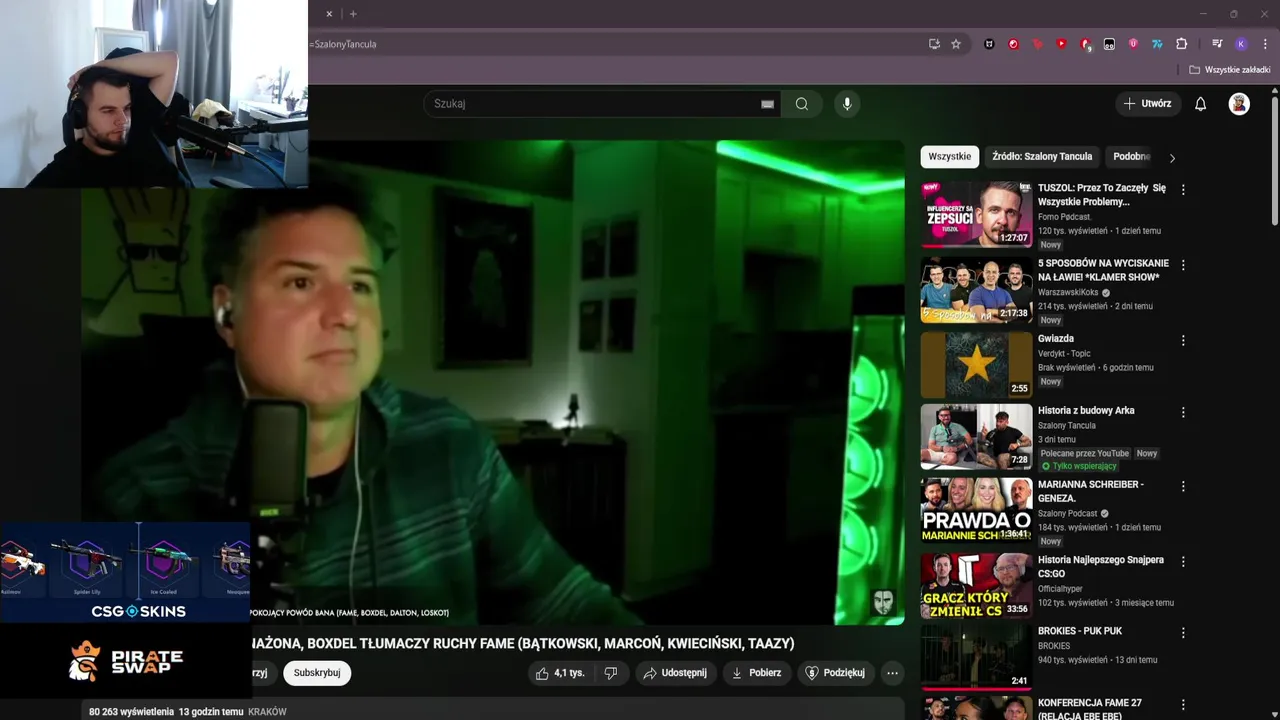
Task: Open options for 5 SPOSOBÓW NA WYCISKANIE video
Action: 1183,265
